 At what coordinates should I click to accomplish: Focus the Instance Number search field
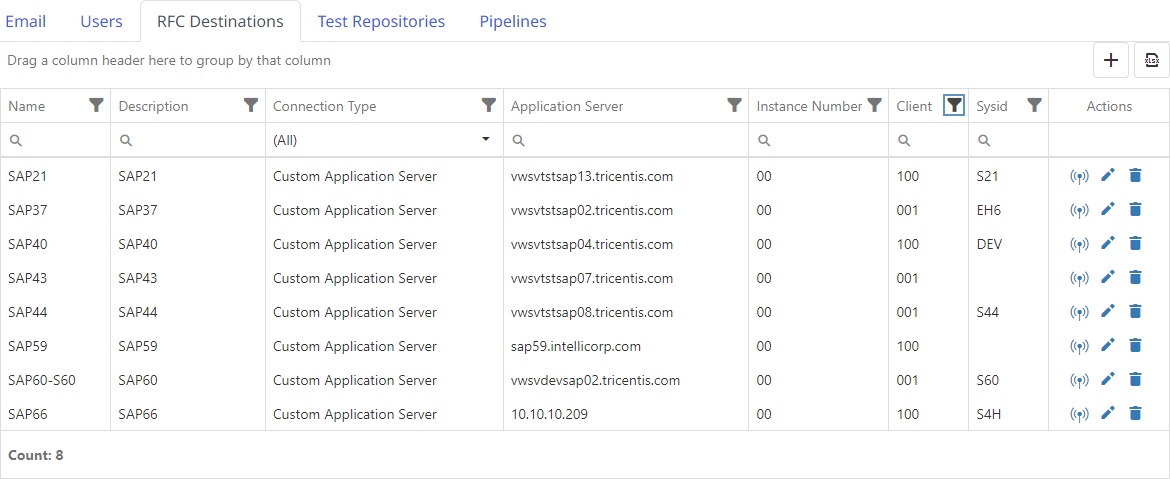819,140
